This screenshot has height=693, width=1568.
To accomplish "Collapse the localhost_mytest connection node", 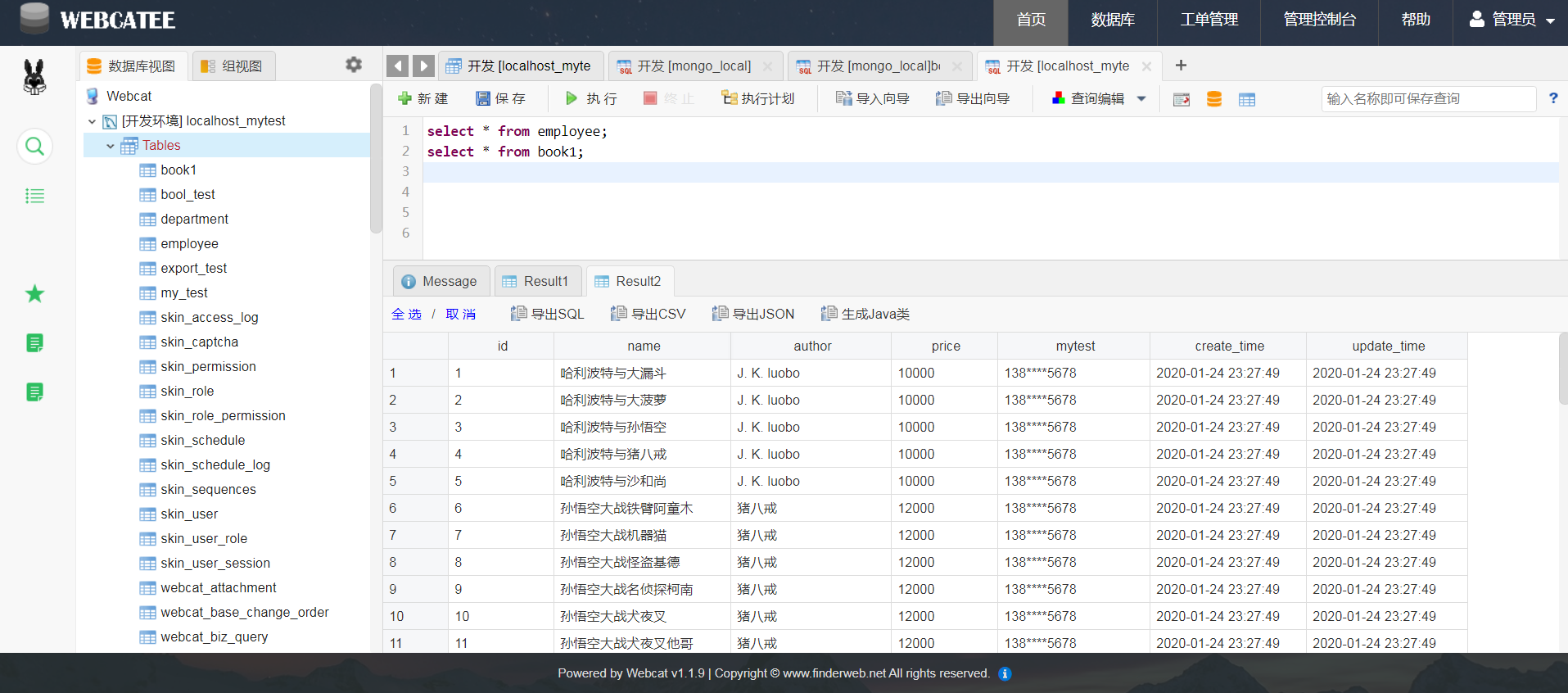I will click(93, 121).
